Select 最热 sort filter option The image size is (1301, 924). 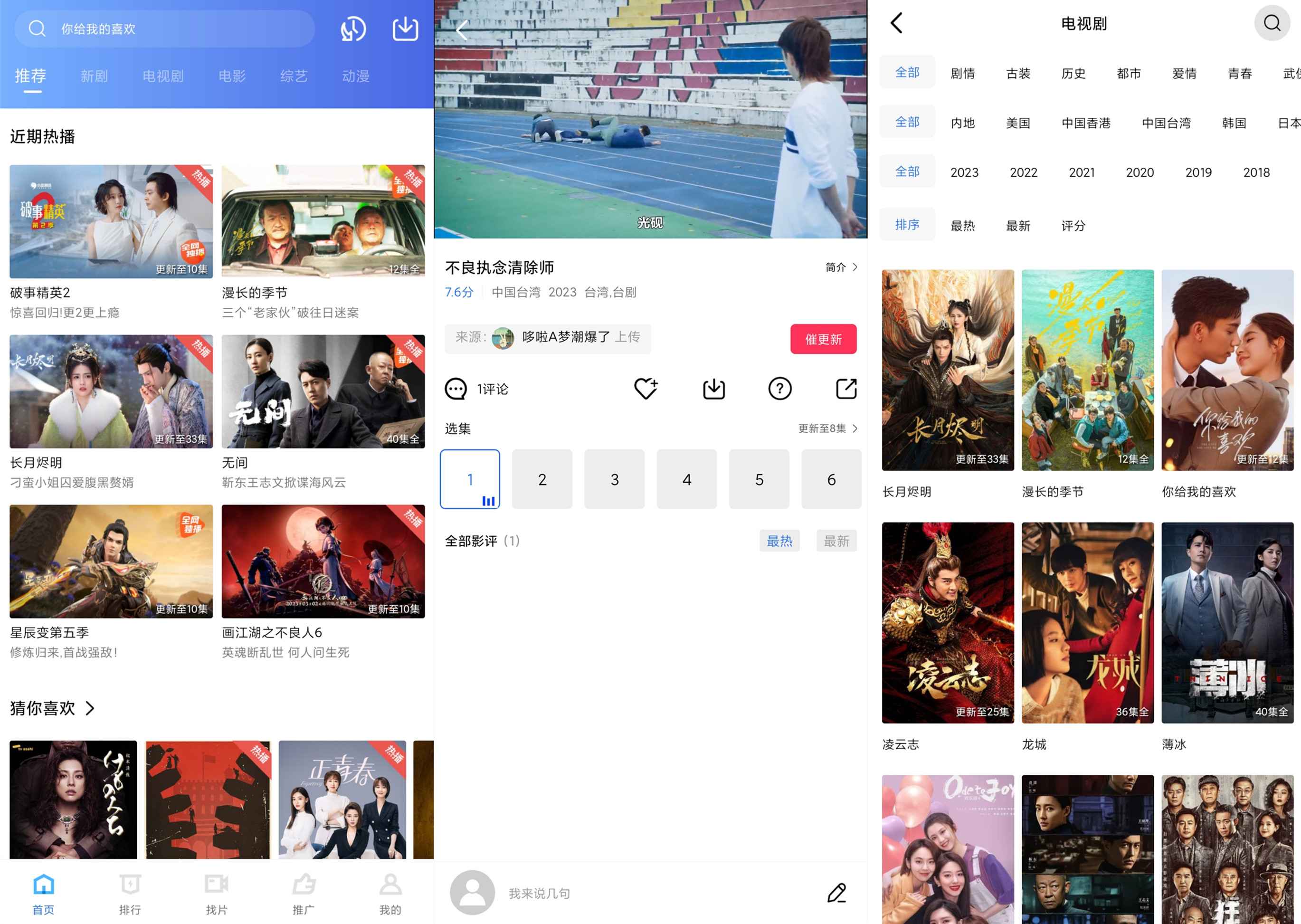[962, 226]
